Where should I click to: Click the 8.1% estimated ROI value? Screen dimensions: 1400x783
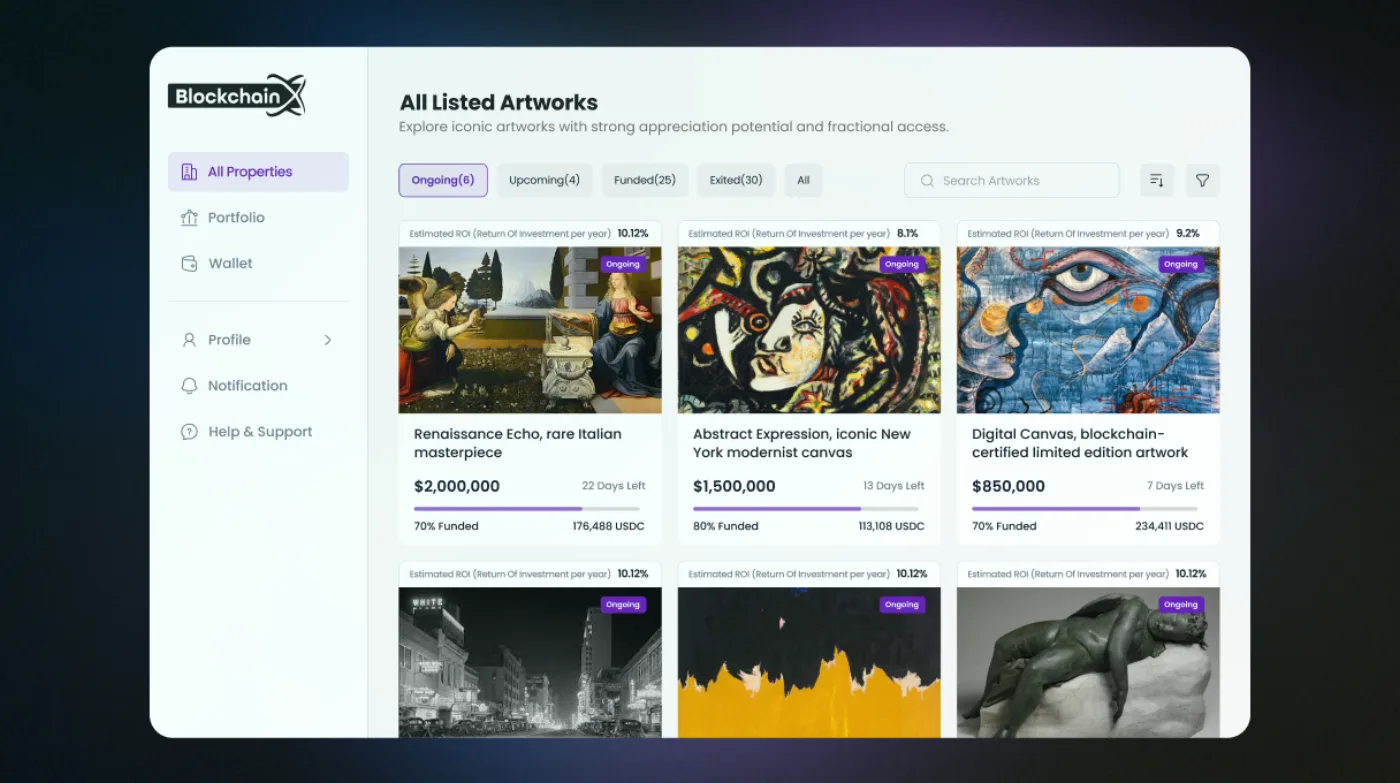tap(907, 233)
